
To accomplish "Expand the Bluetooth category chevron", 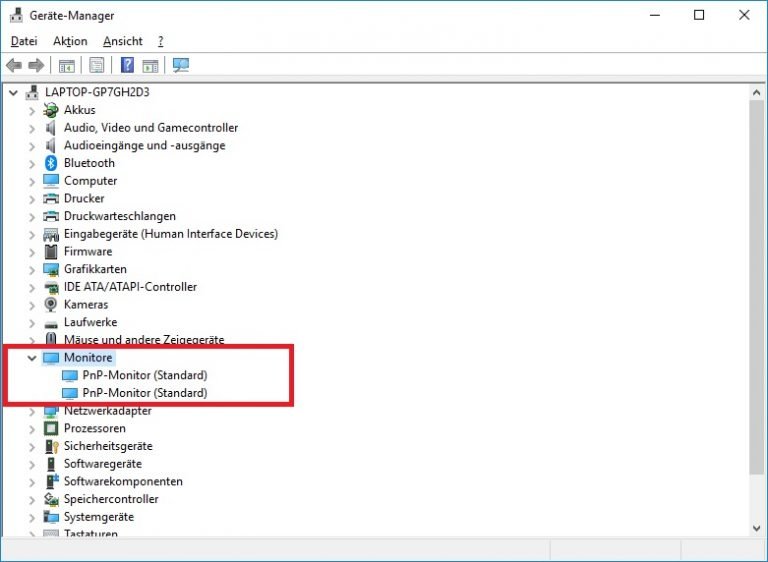I will (x=32, y=164).
